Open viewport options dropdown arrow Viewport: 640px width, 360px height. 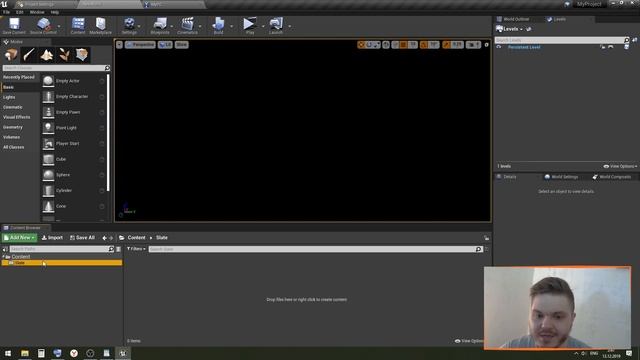pyautogui.click(x=119, y=44)
